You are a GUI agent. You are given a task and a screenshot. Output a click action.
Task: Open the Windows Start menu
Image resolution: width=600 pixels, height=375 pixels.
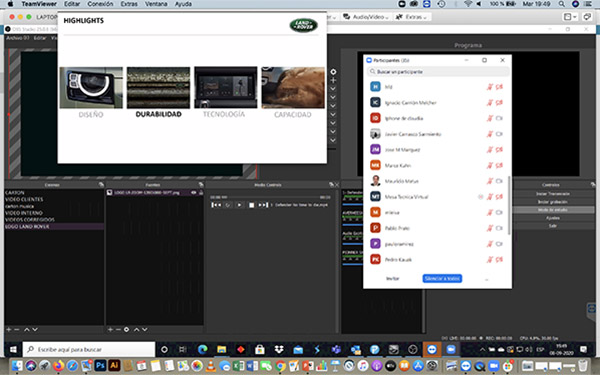(13, 349)
